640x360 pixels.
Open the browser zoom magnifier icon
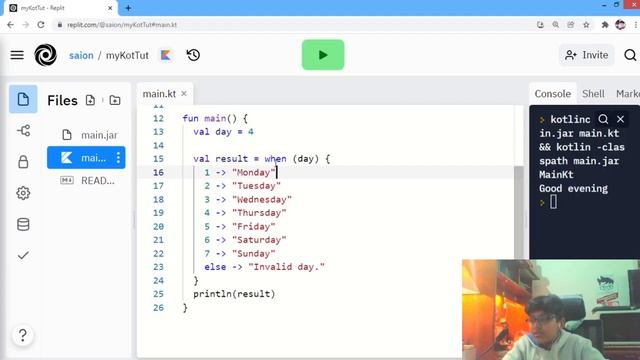click(556, 25)
